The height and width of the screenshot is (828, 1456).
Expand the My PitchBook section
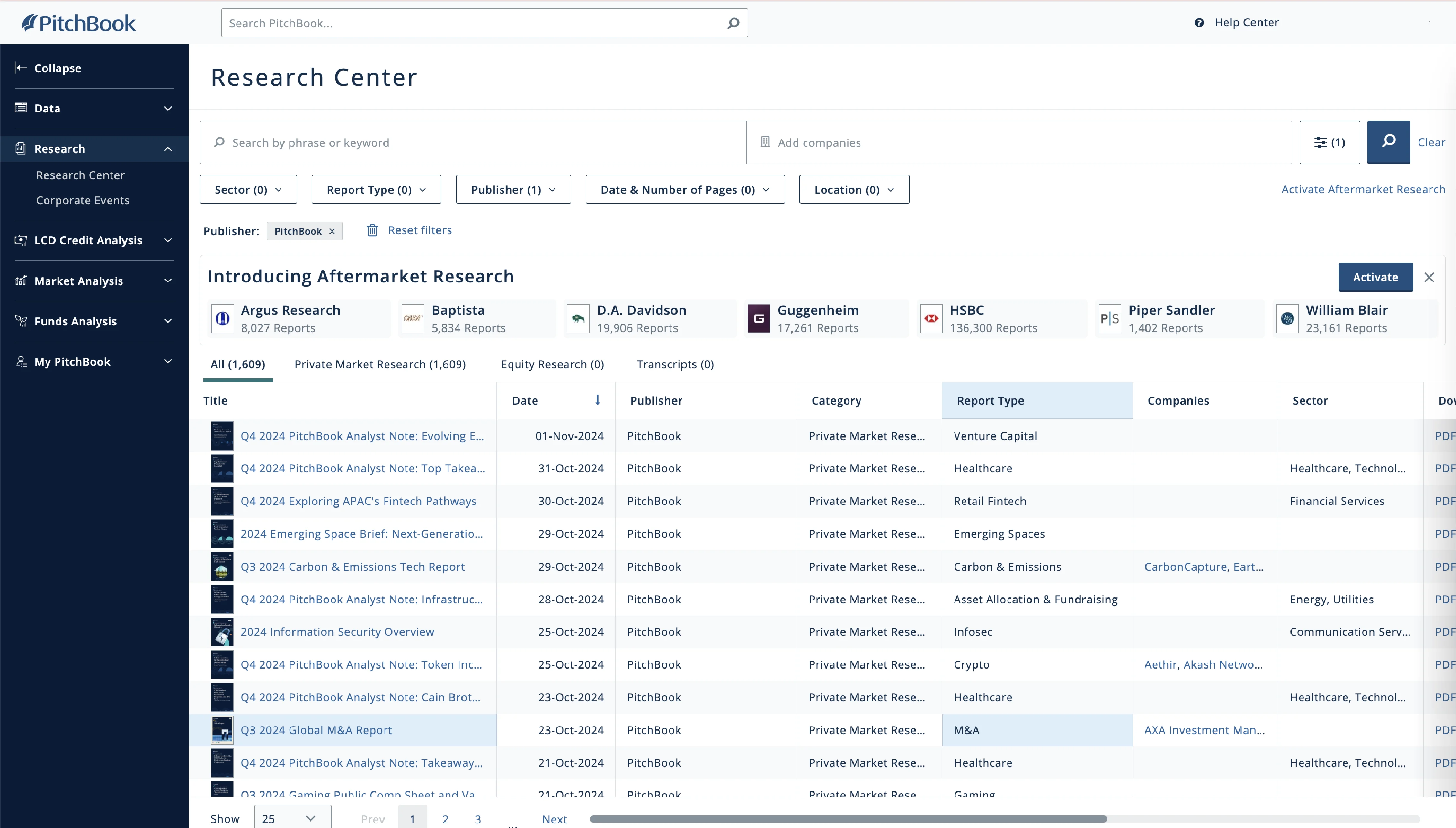(168, 361)
